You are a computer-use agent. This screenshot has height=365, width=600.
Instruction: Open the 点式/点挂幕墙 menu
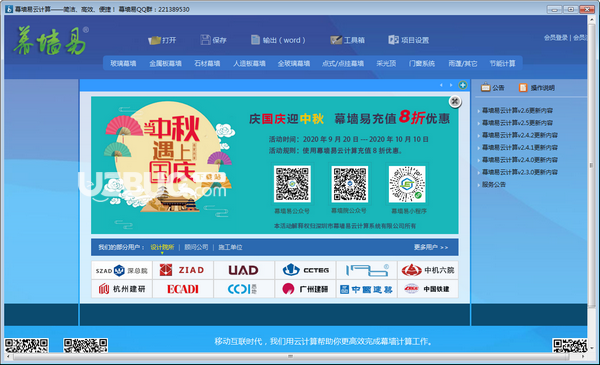[343, 63]
